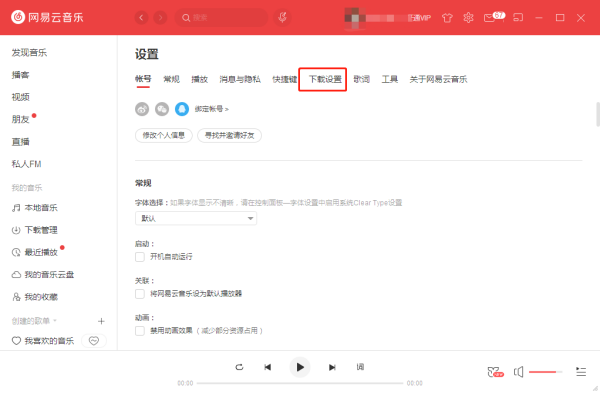Click the Weibo account binding icon

142,109
